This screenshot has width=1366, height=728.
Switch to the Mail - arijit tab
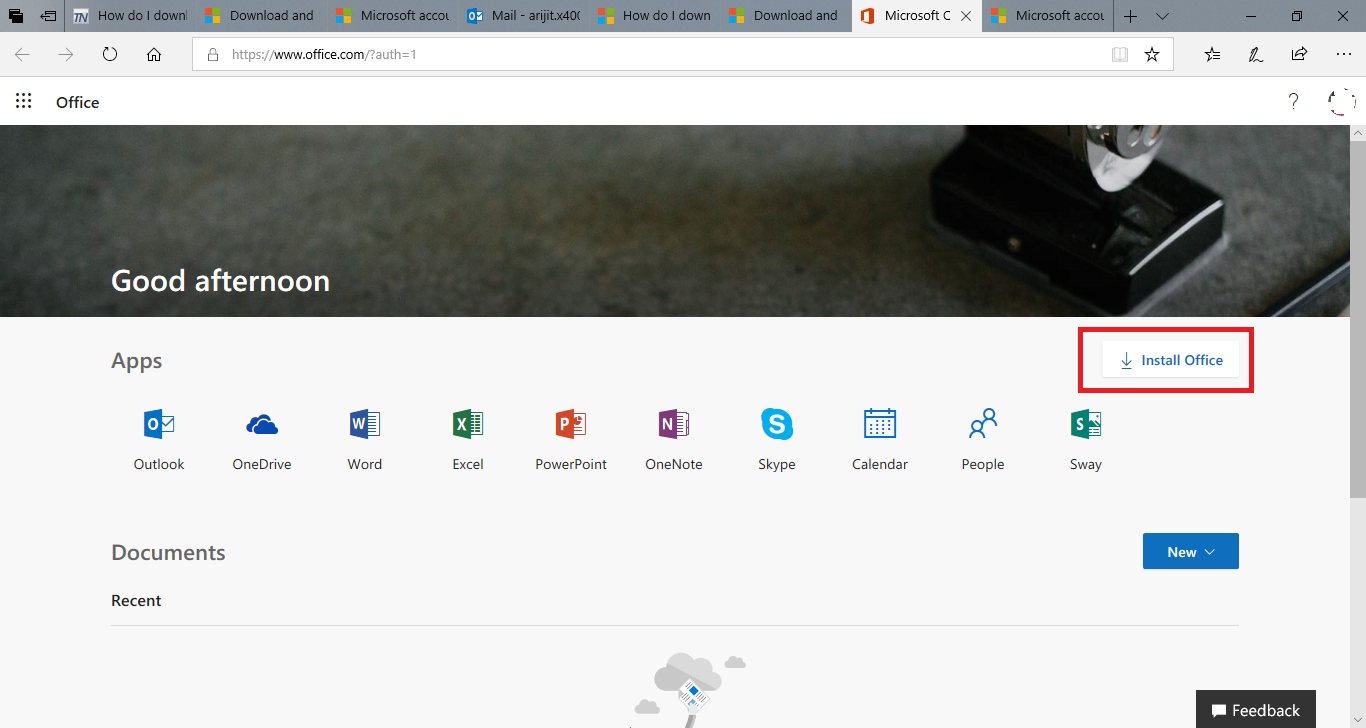pos(524,16)
